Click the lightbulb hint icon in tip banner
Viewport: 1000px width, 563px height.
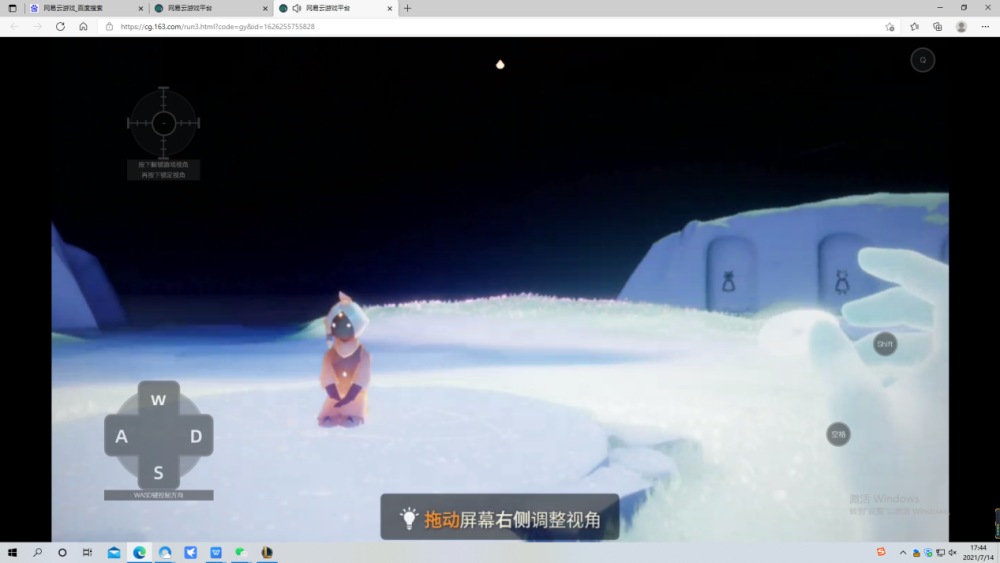point(409,518)
